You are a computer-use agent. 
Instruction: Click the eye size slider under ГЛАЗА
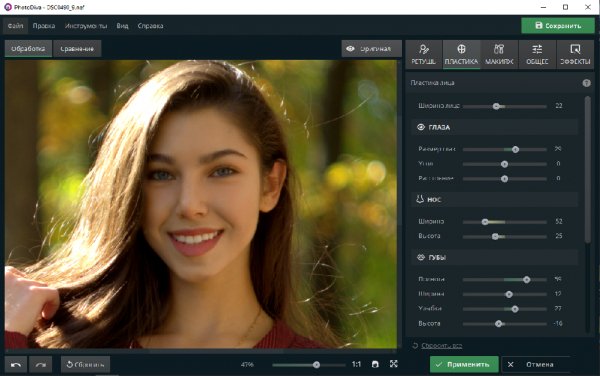(x=504, y=149)
